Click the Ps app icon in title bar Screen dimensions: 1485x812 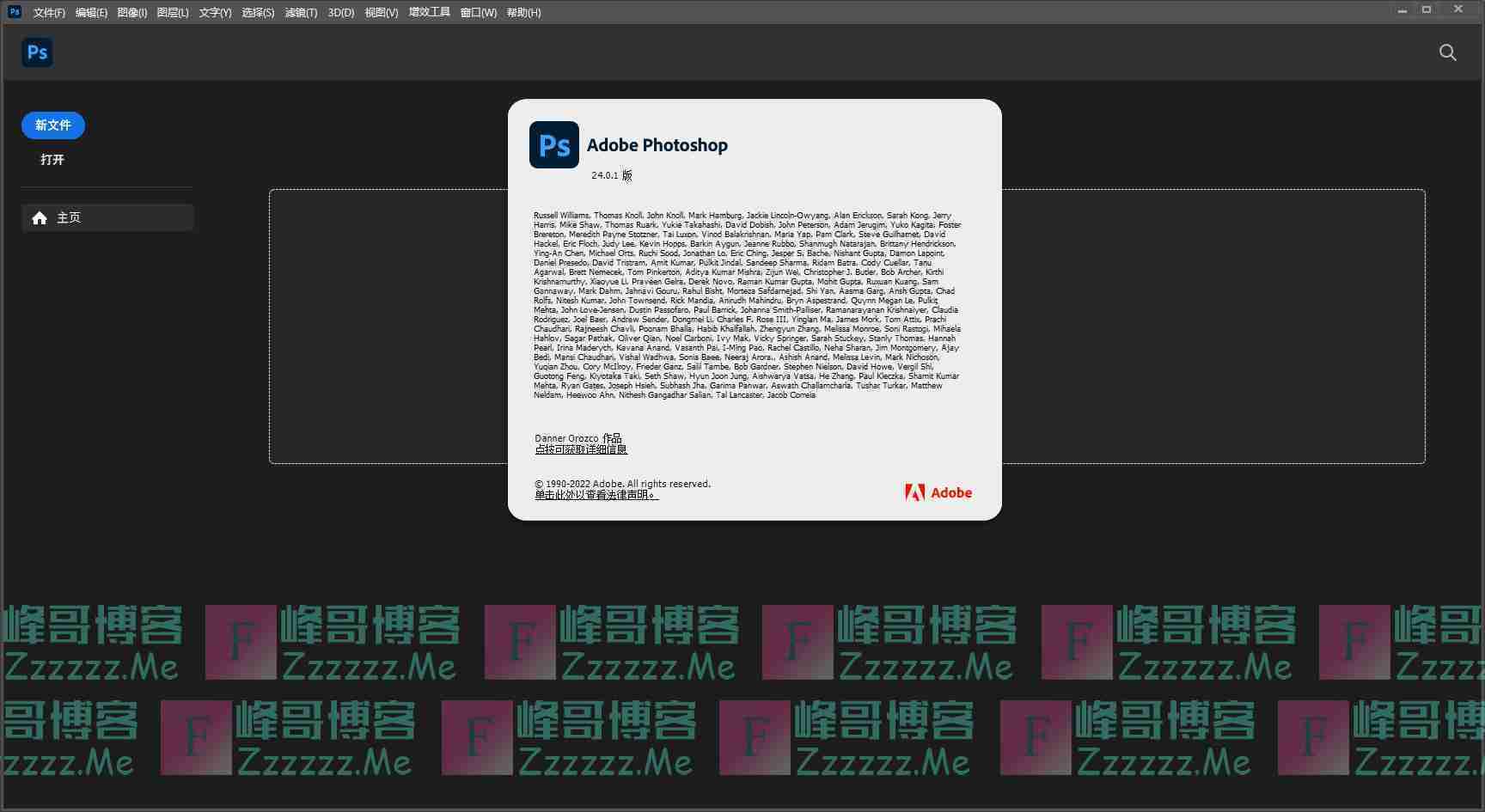point(14,12)
